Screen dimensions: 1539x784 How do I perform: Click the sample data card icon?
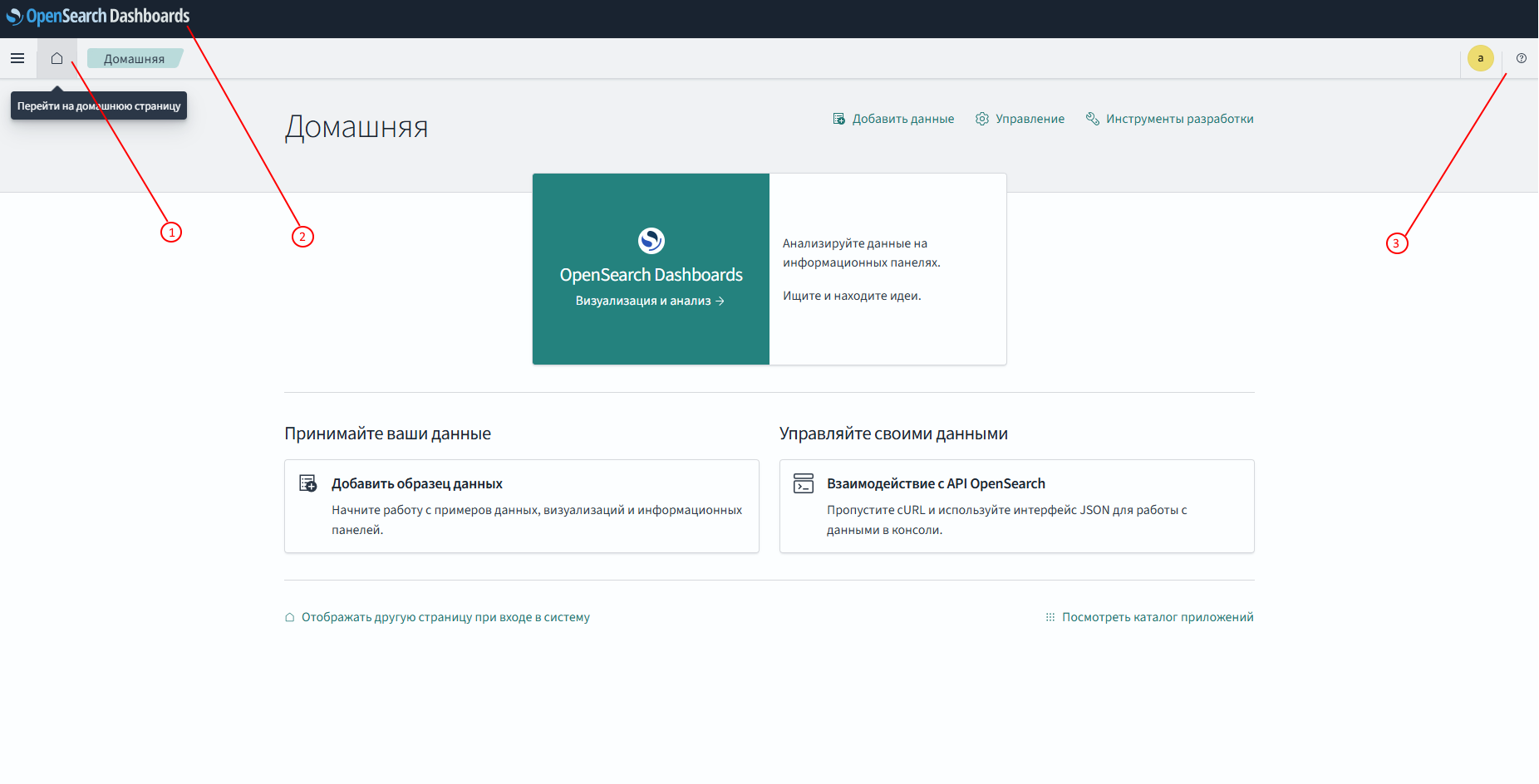click(x=307, y=483)
